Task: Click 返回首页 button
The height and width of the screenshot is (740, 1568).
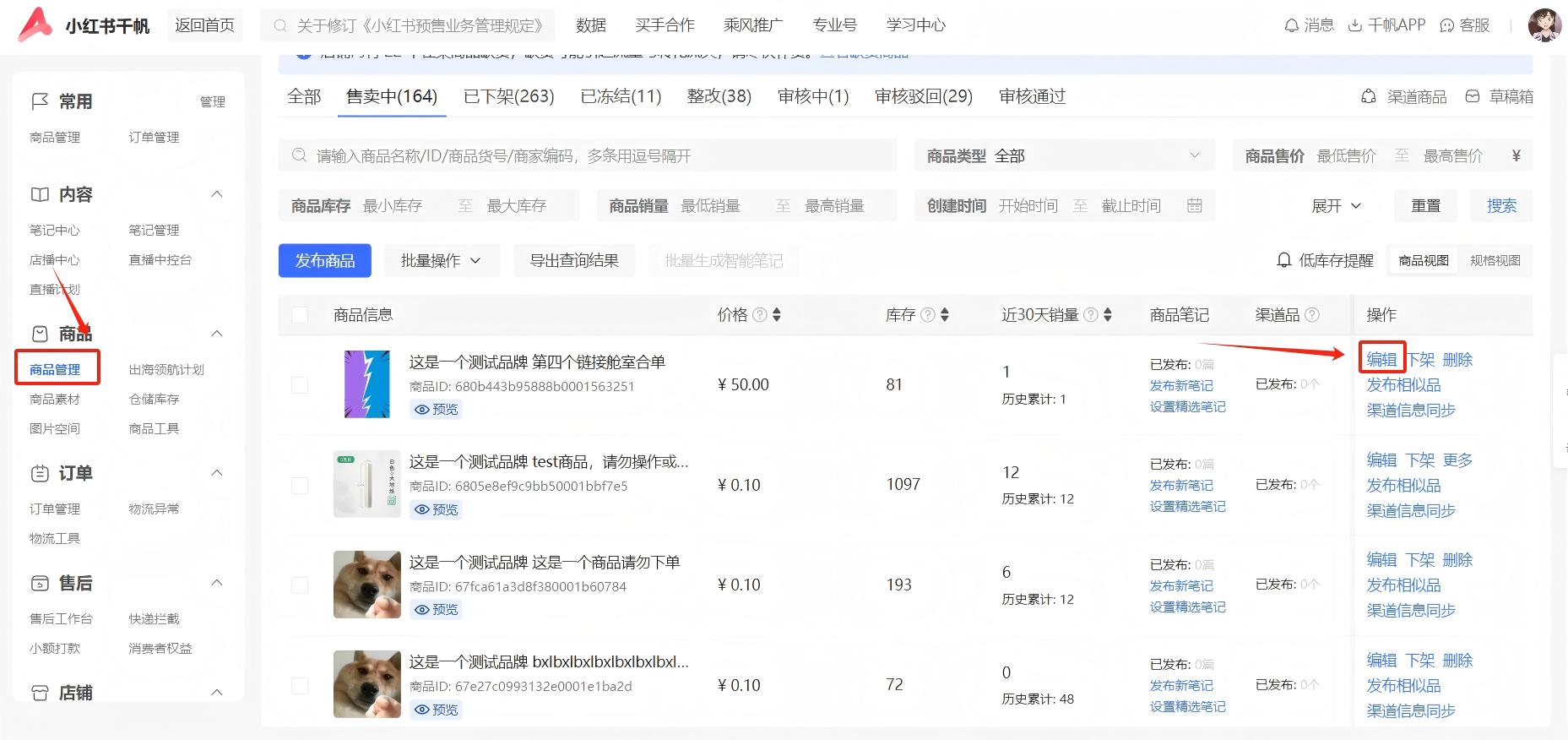Action: (204, 25)
